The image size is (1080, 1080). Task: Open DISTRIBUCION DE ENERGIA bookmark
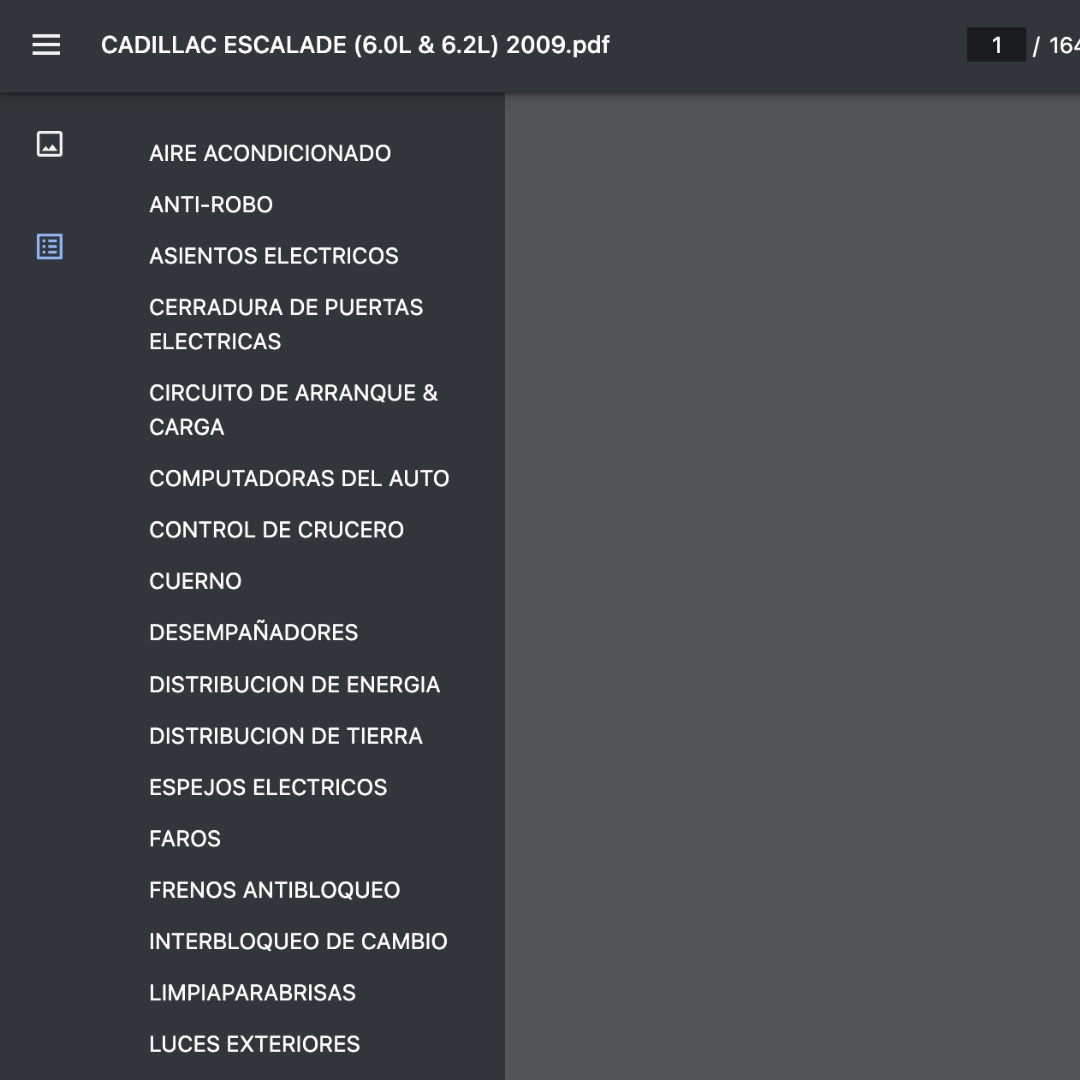[294, 685]
